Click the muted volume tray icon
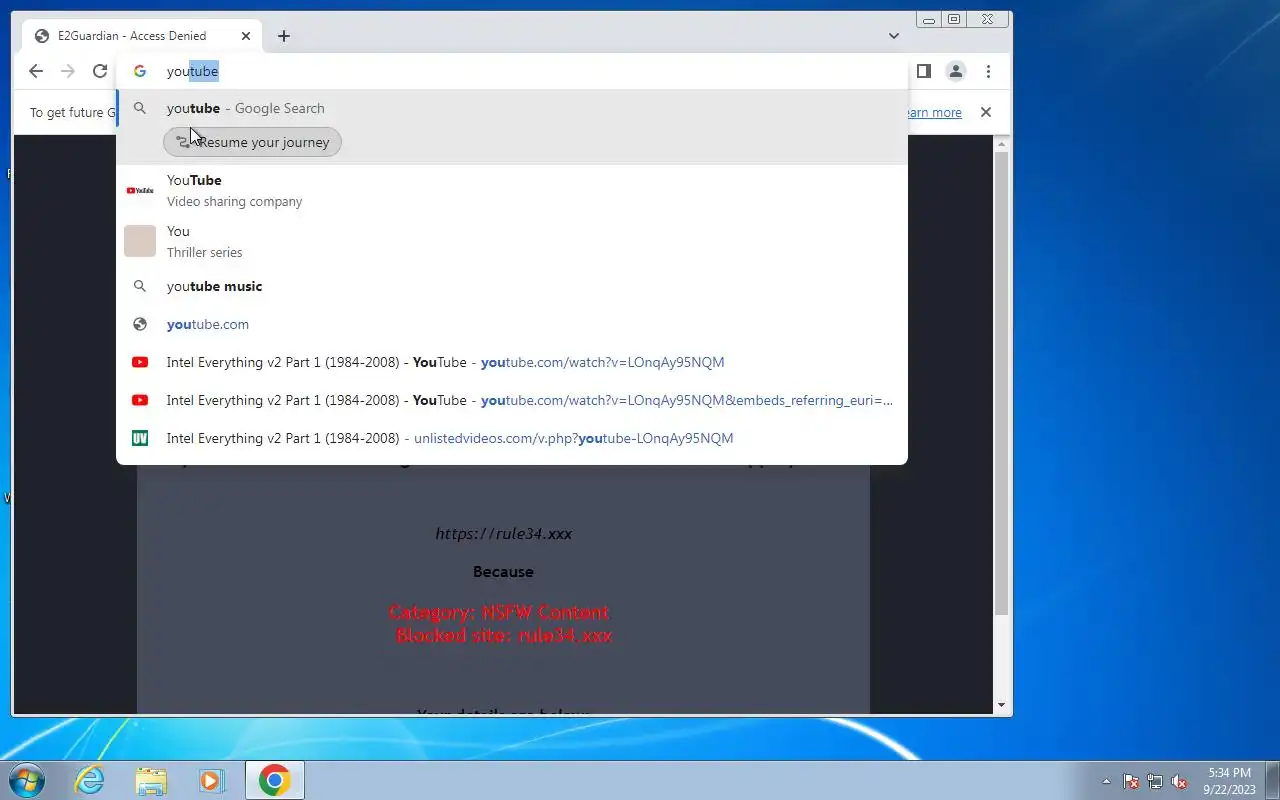The width and height of the screenshot is (1280, 800). click(x=1180, y=781)
